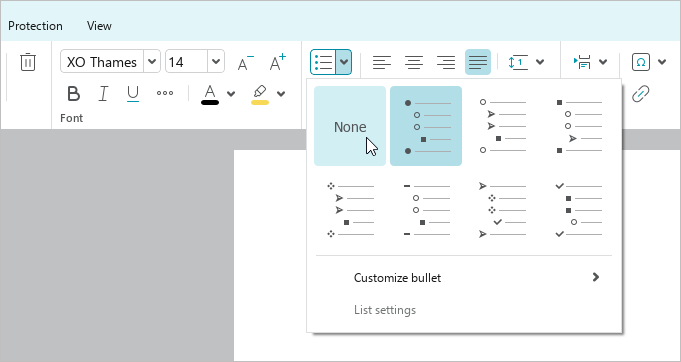This screenshot has height=362, width=681.
Task: Toggle justified text alignment
Action: pyautogui.click(x=478, y=62)
